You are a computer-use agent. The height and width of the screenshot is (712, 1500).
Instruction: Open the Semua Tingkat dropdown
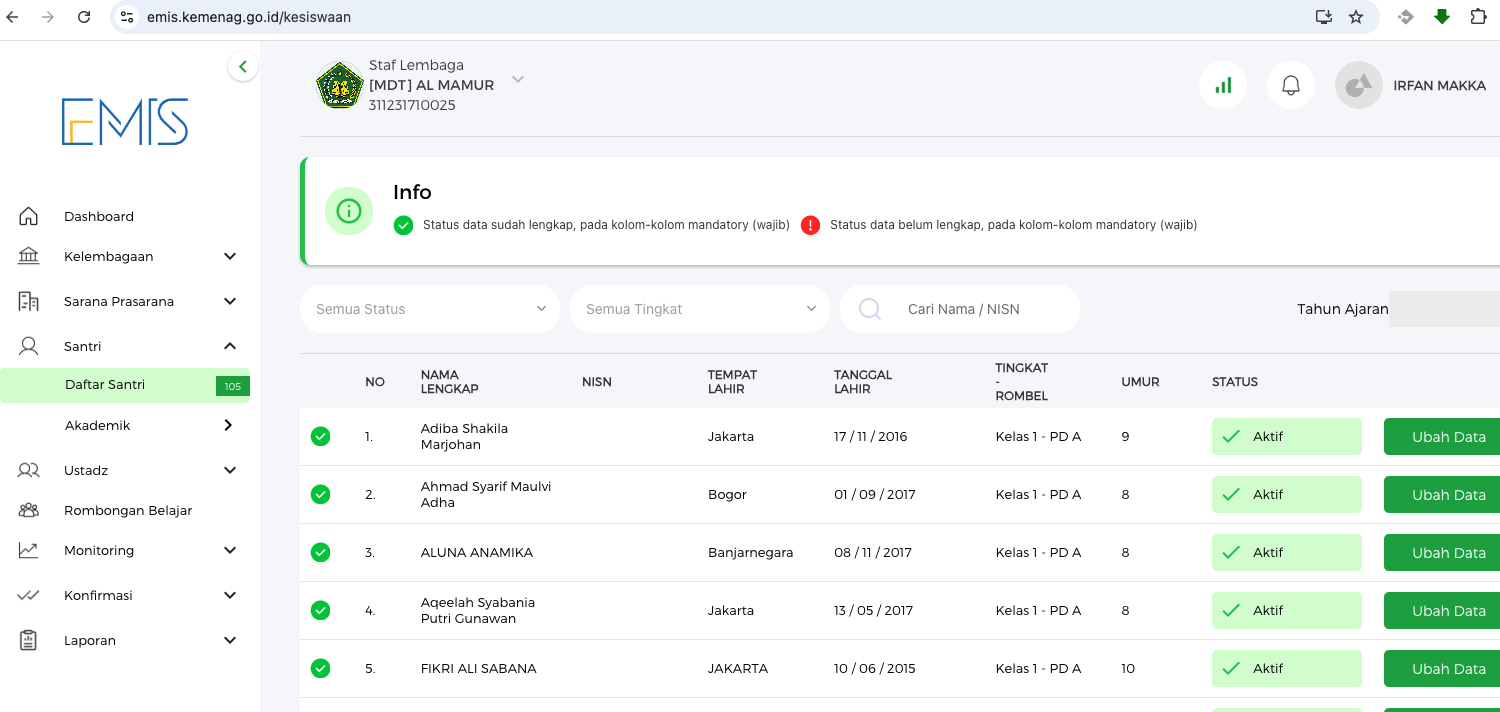pyautogui.click(x=700, y=309)
